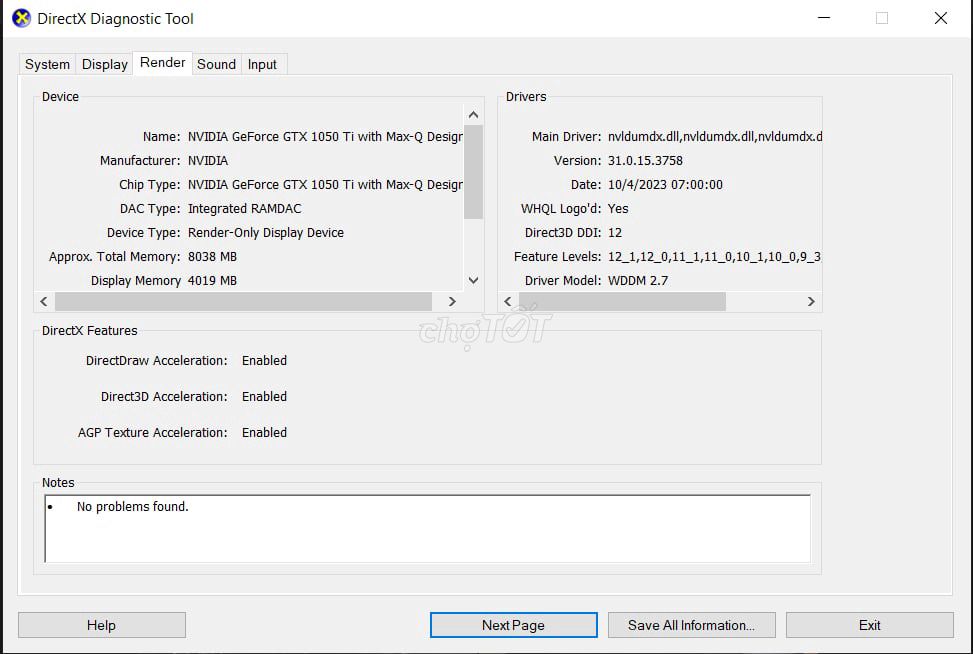The height and width of the screenshot is (654, 973).
Task: Click the Device horizontal scrollbar thumb
Action: click(243, 302)
